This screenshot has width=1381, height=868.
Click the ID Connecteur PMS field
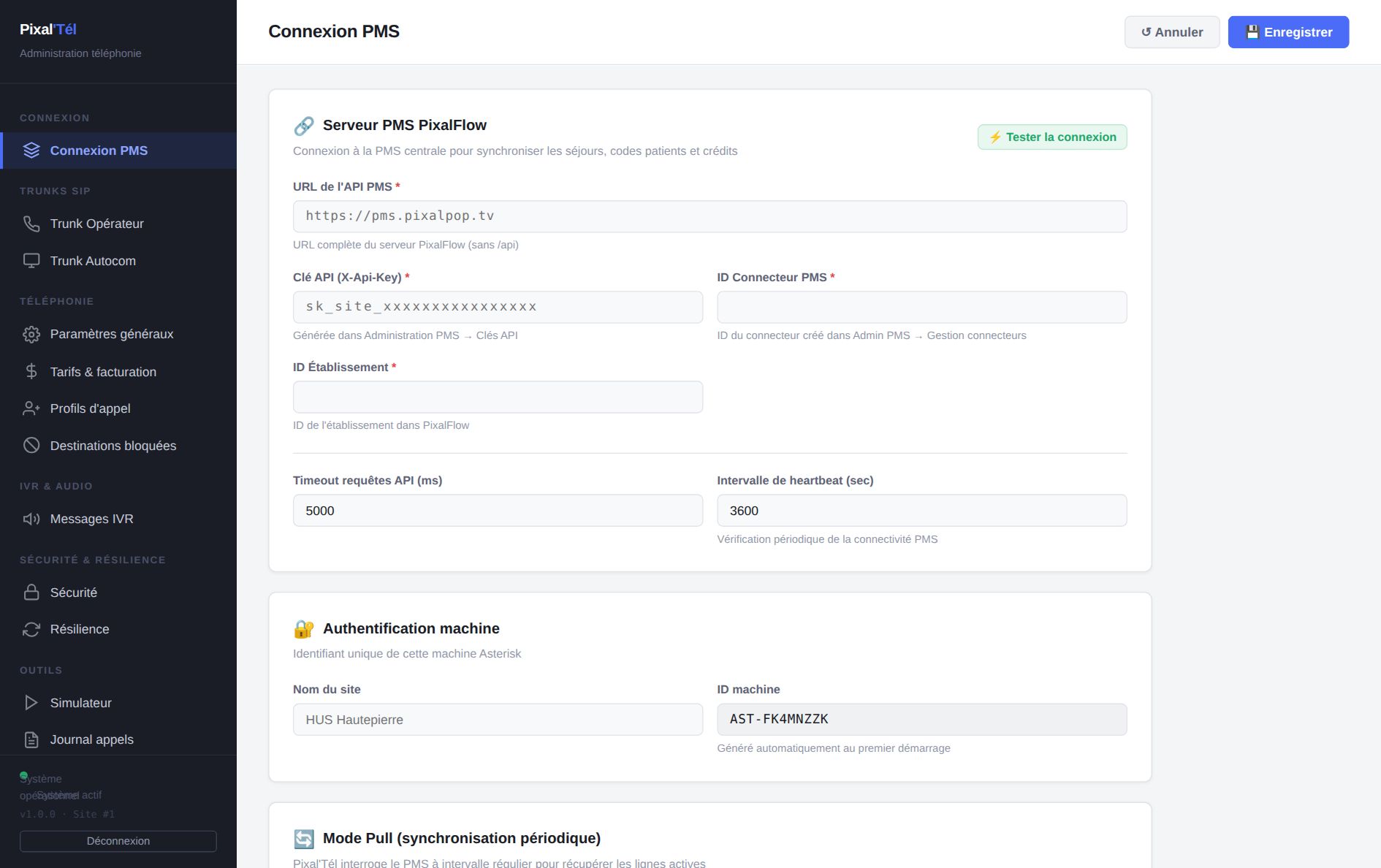coord(922,307)
